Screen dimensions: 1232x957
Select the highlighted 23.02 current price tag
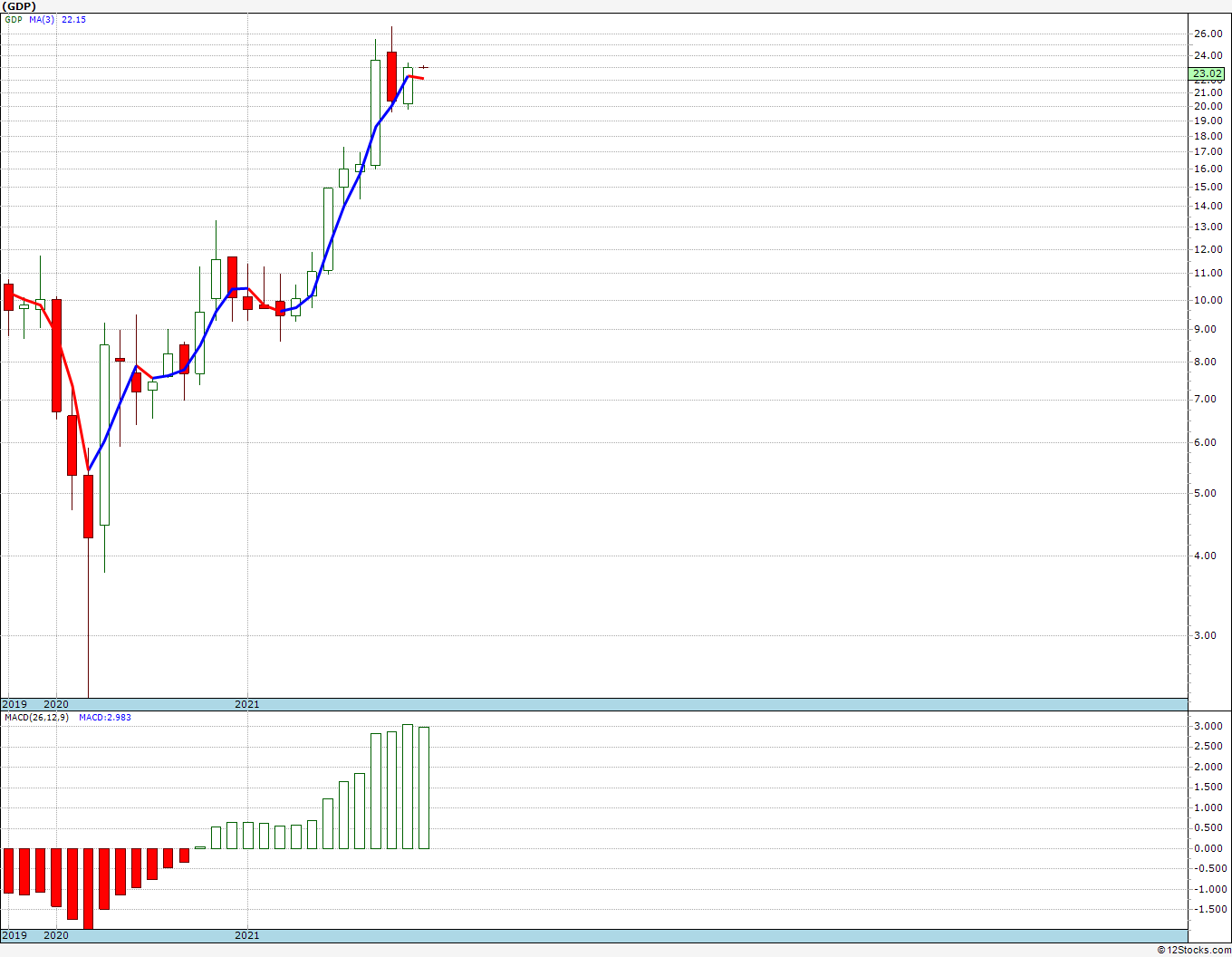click(1208, 74)
